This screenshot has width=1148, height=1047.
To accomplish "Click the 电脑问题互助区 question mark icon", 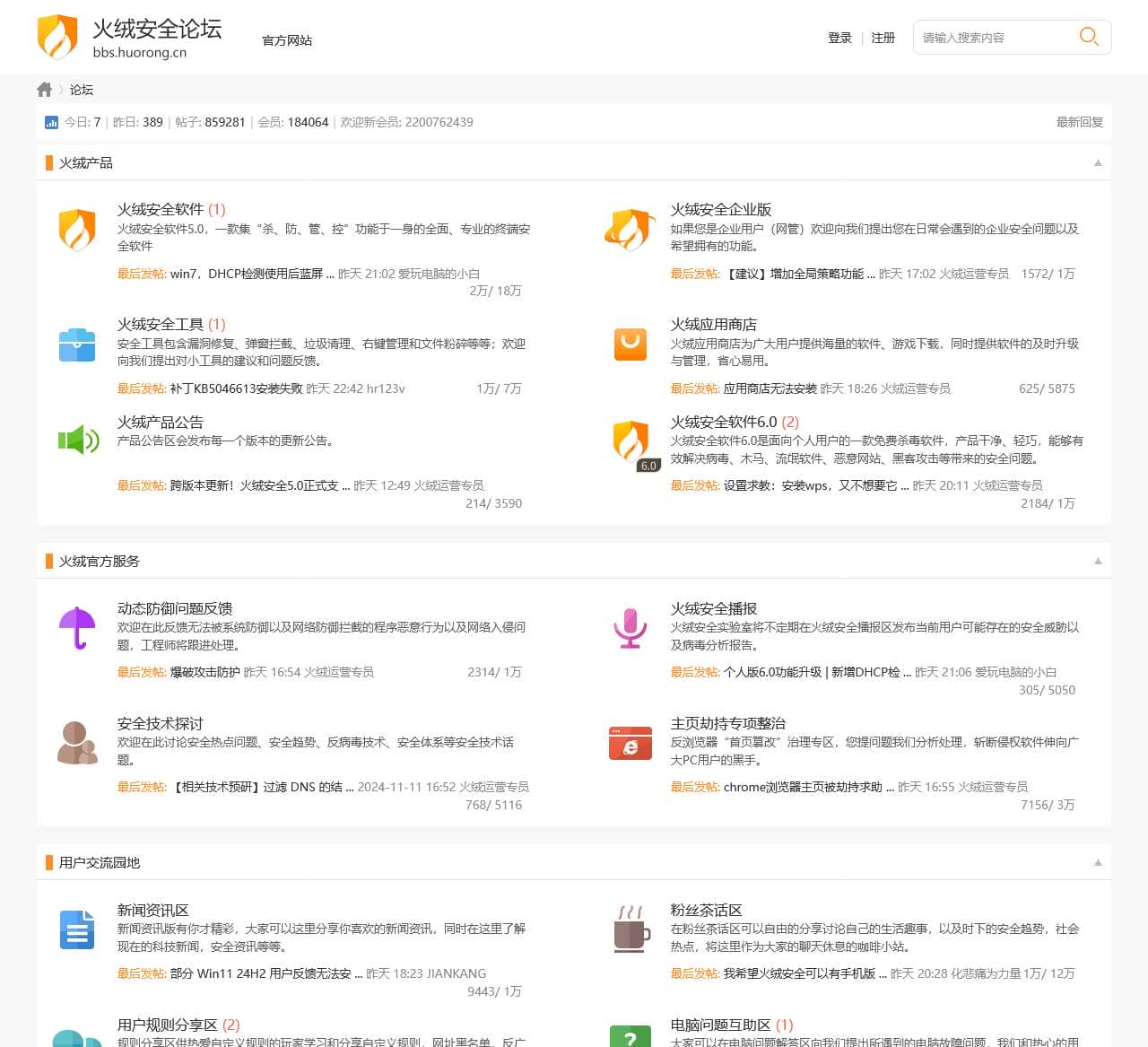I will point(631,1037).
